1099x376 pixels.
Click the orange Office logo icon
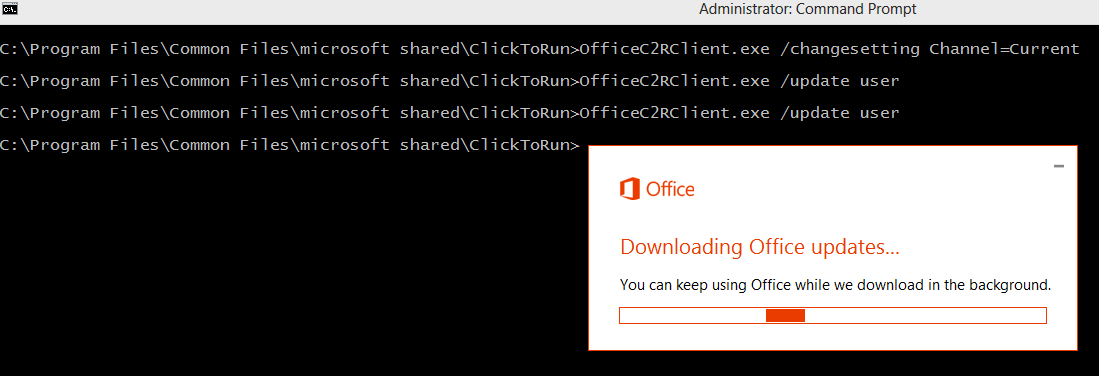[629, 189]
